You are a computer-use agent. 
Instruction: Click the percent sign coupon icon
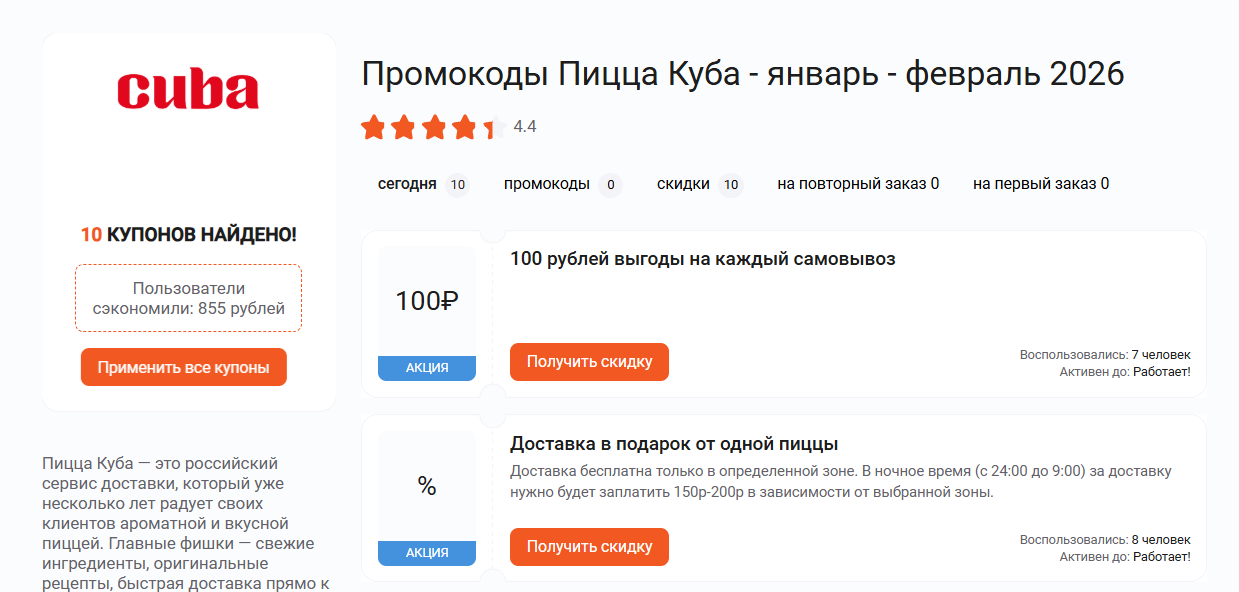pyautogui.click(x=427, y=487)
